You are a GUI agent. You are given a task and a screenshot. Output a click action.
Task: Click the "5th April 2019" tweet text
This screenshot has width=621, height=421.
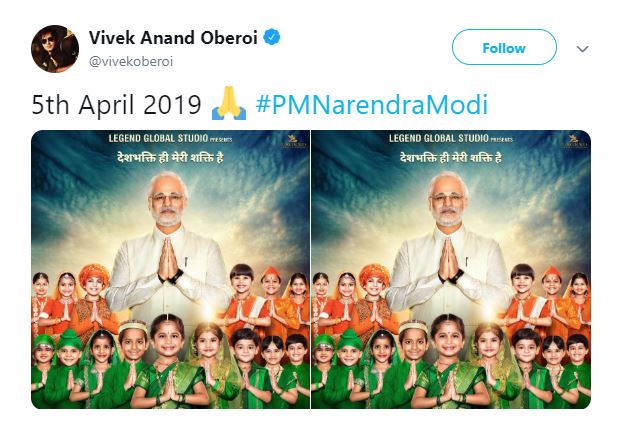pos(118,105)
